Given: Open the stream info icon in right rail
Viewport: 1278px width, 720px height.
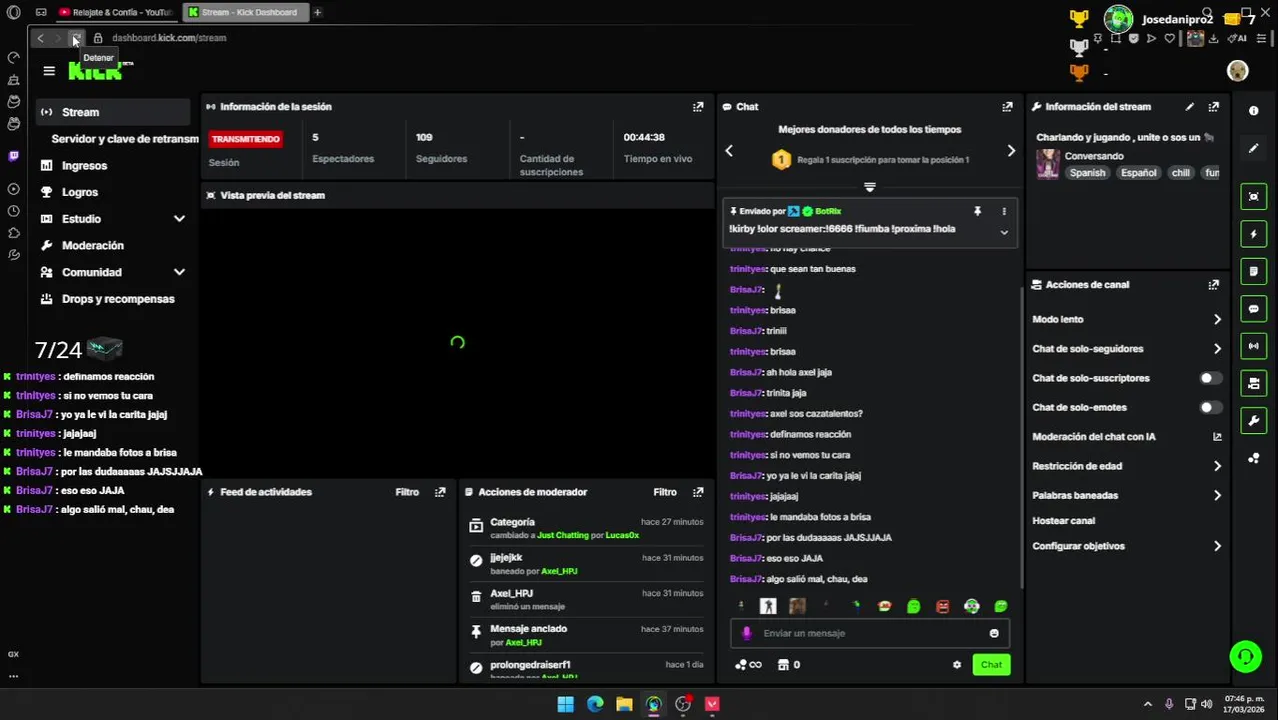Looking at the screenshot, I should pyautogui.click(x=1253, y=111).
